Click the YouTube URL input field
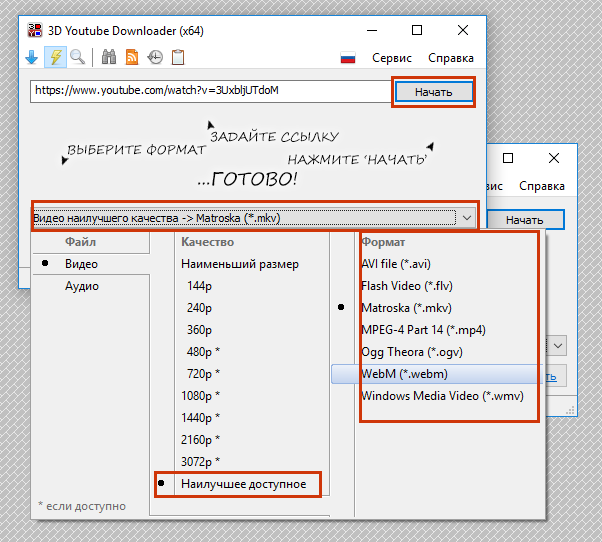The image size is (602, 542). tap(210, 91)
